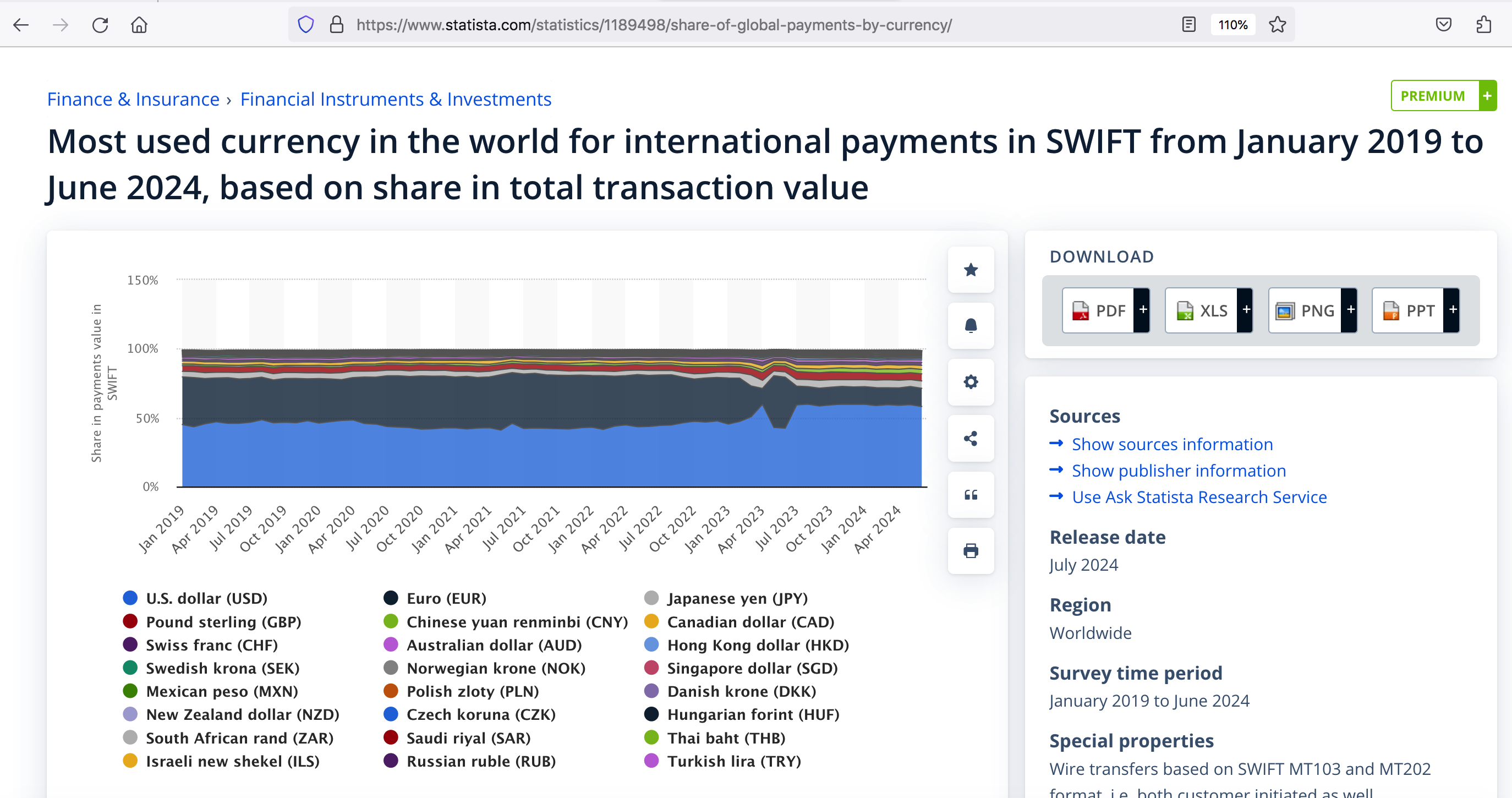The image size is (1512, 798).
Task: Click the browser forward arrow
Action: click(x=61, y=25)
